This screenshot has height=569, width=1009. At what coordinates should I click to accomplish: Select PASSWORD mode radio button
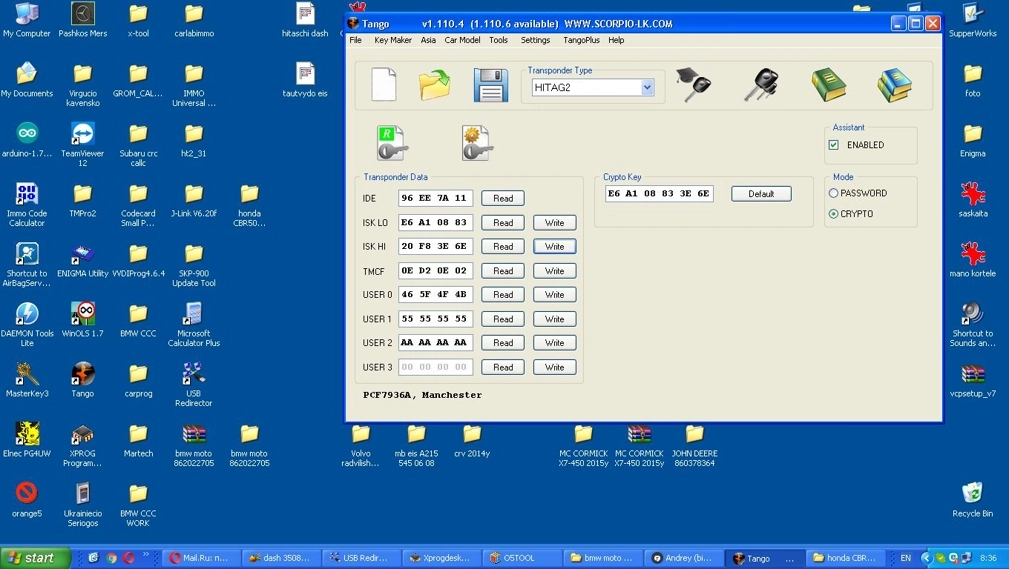tap(833, 193)
